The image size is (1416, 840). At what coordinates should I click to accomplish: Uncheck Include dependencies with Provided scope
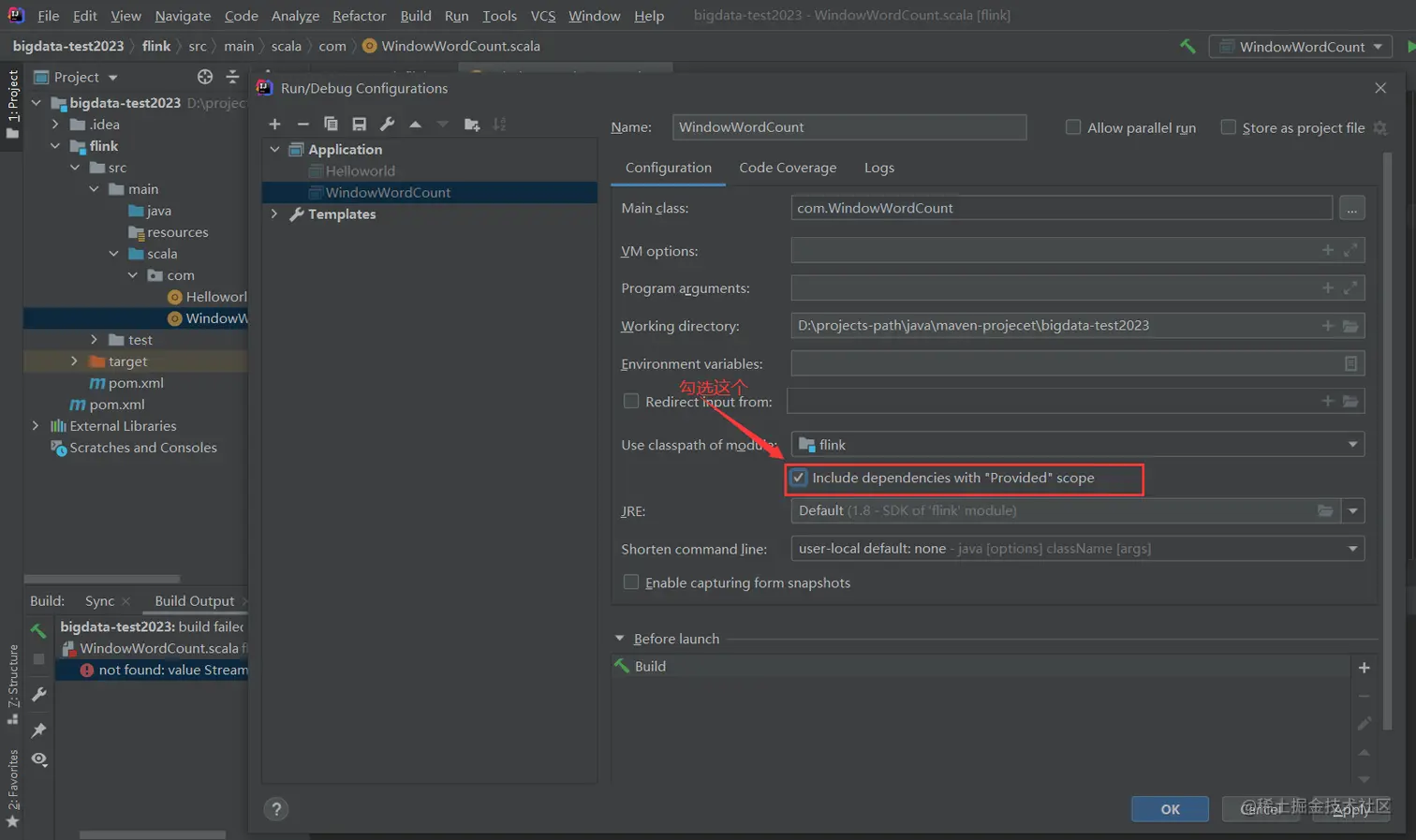(x=799, y=478)
